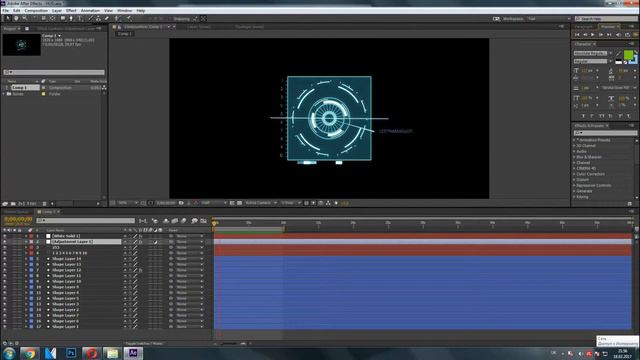The image size is (640, 360).
Task: Take snapshot with camera icon in viewer
Action: (181, 203)
